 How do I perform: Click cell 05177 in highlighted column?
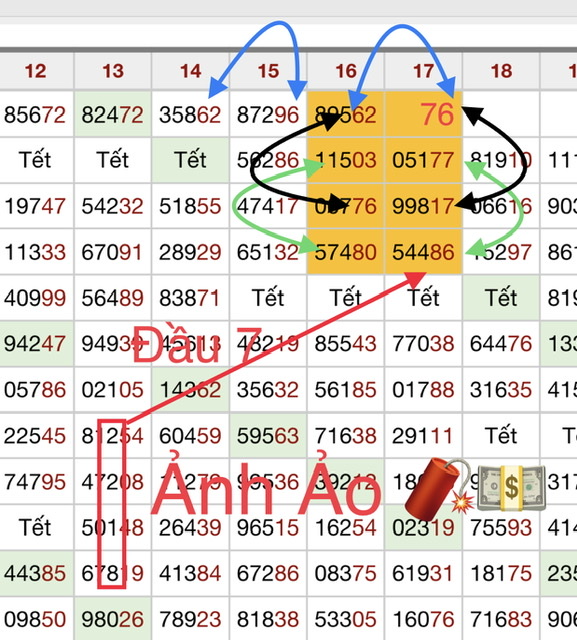[424, 160]
